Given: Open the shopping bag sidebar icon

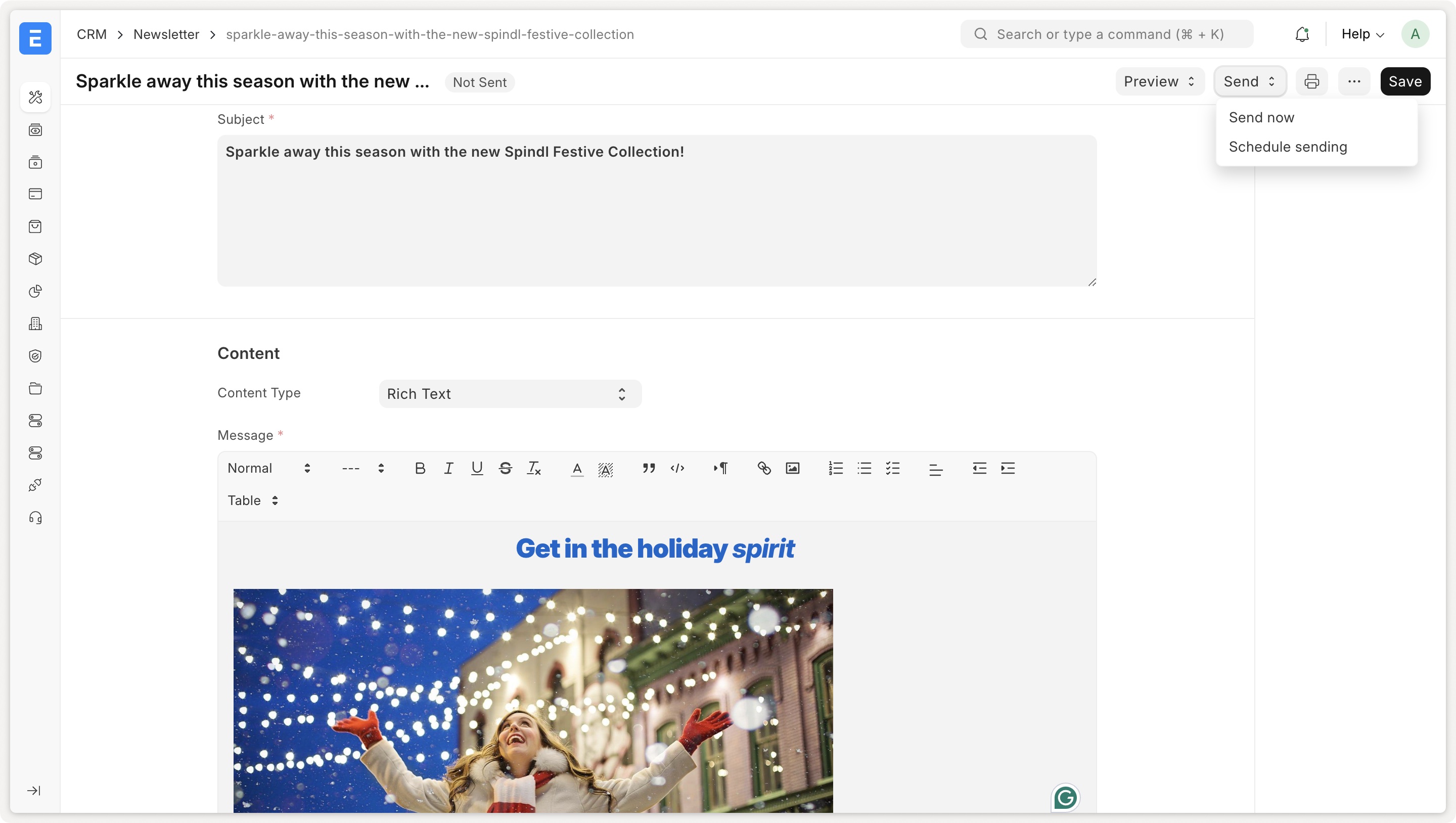Looking at the screenshot, I should coord(35,226).
